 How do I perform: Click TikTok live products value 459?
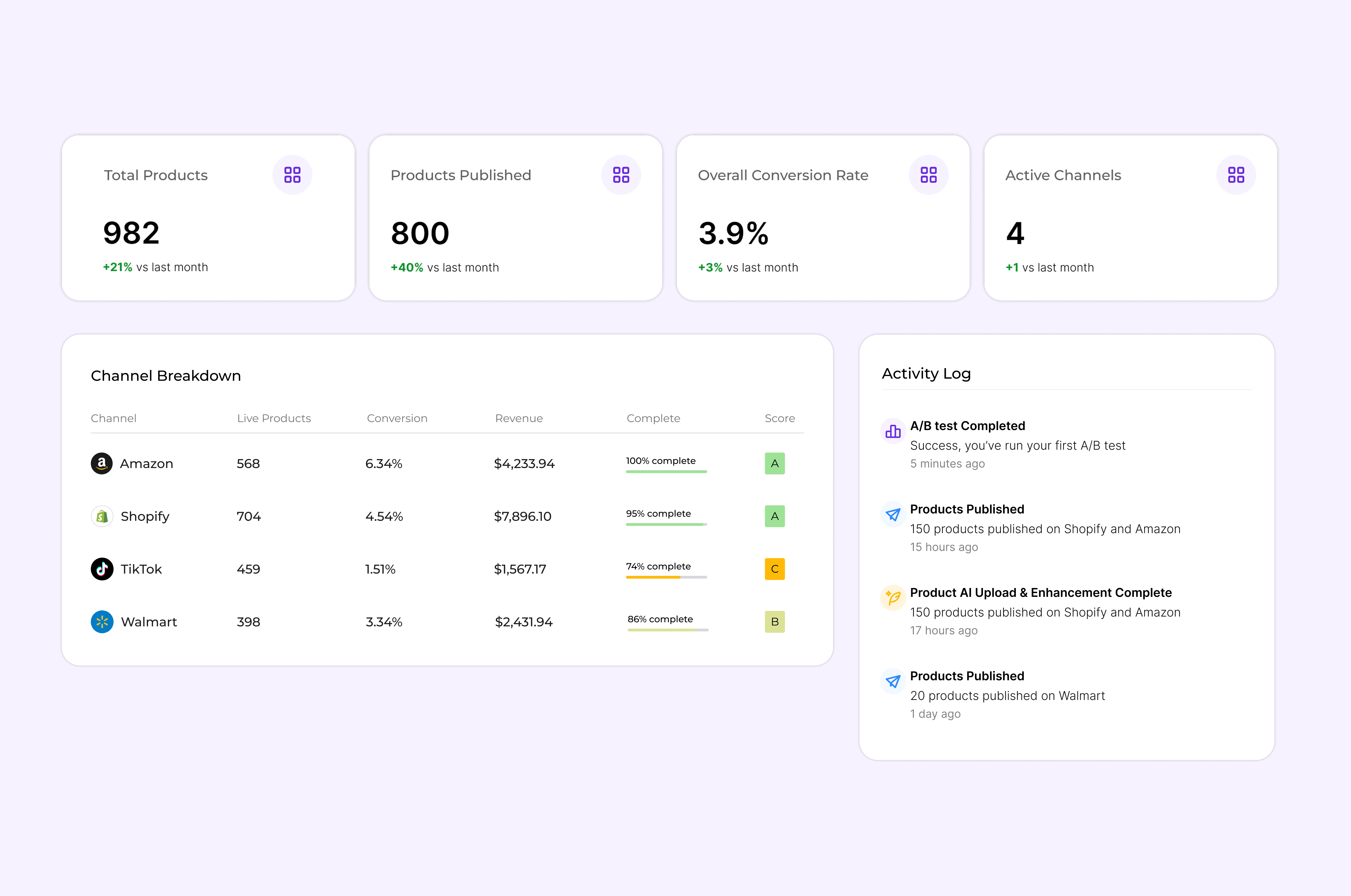(249, 569)
